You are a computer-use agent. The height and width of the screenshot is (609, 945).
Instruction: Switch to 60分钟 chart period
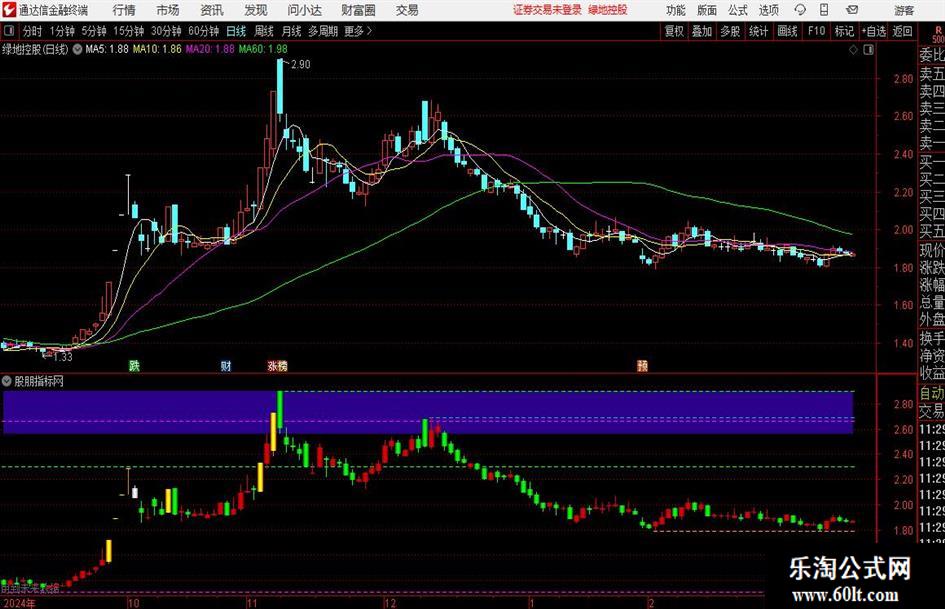pos(203,31)
